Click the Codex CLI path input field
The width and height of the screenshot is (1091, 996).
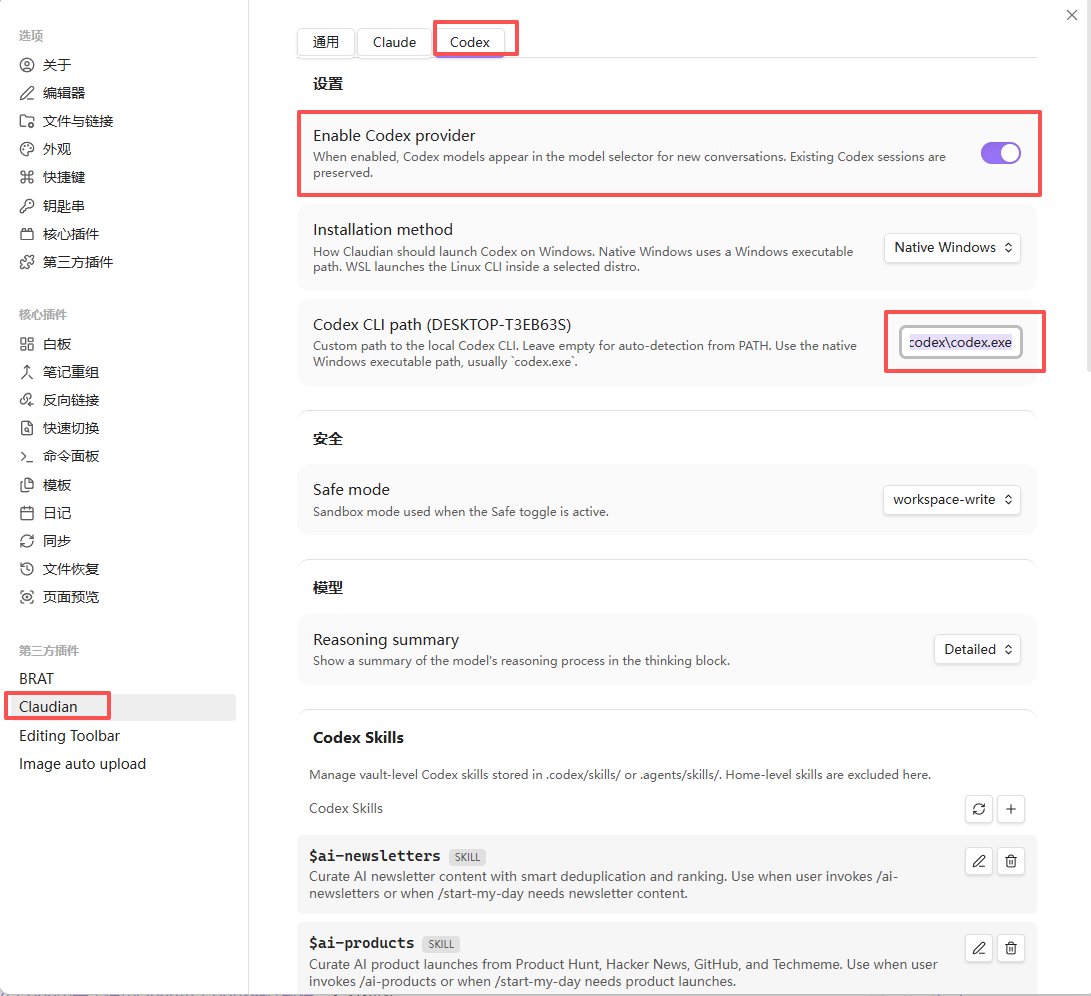tap(961, 342)
